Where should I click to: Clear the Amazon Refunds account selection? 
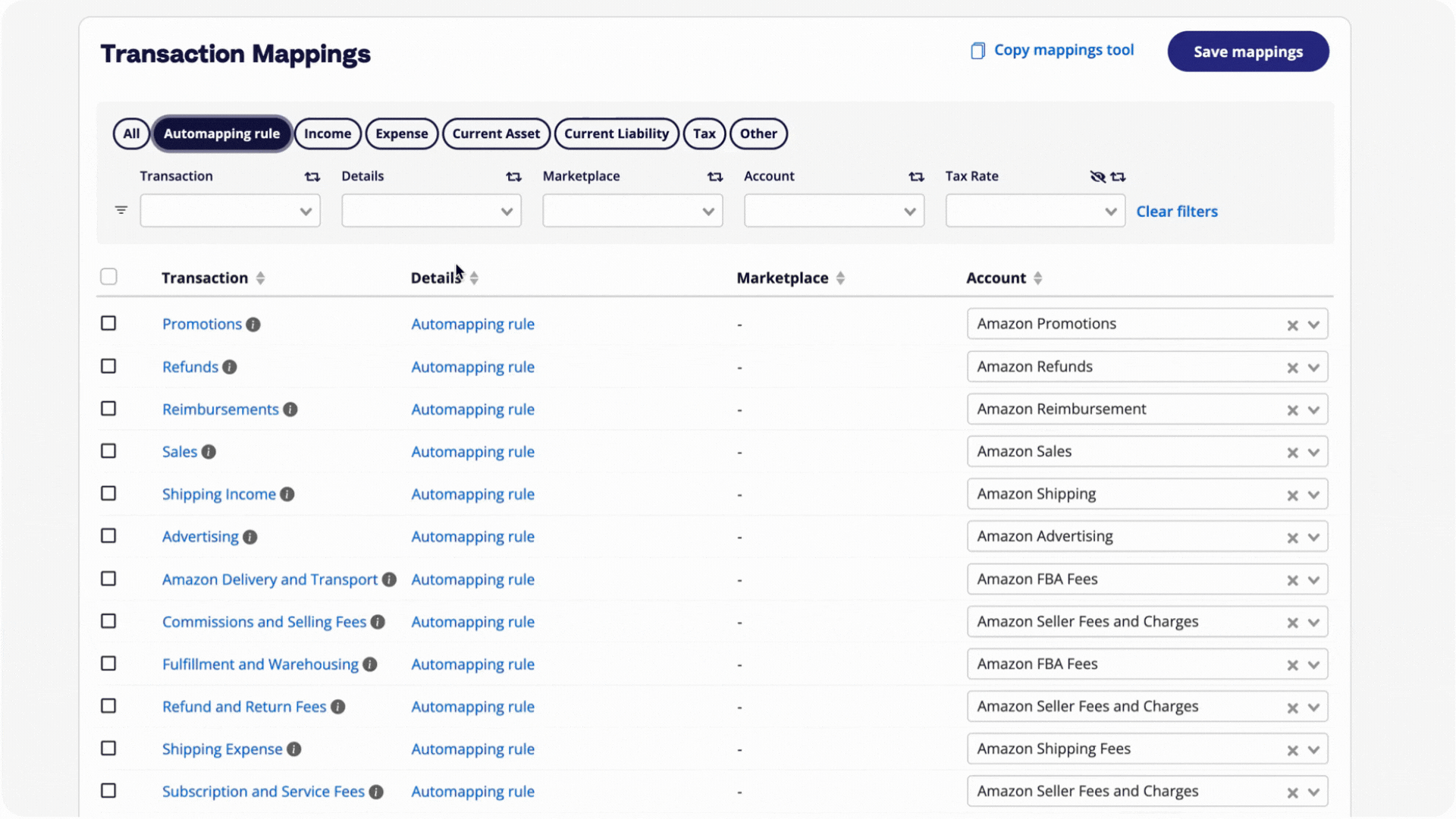[x=1292, y=368]
